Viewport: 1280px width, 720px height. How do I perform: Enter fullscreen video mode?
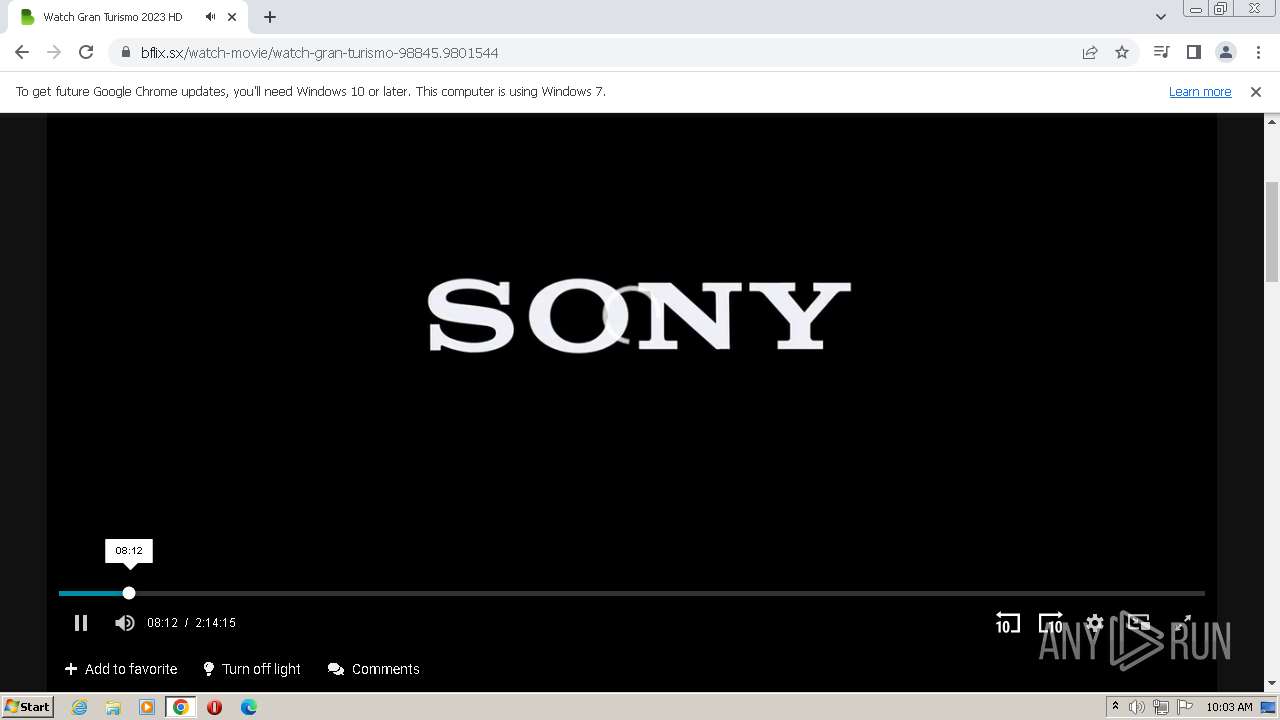click(x=1182, y=623)
